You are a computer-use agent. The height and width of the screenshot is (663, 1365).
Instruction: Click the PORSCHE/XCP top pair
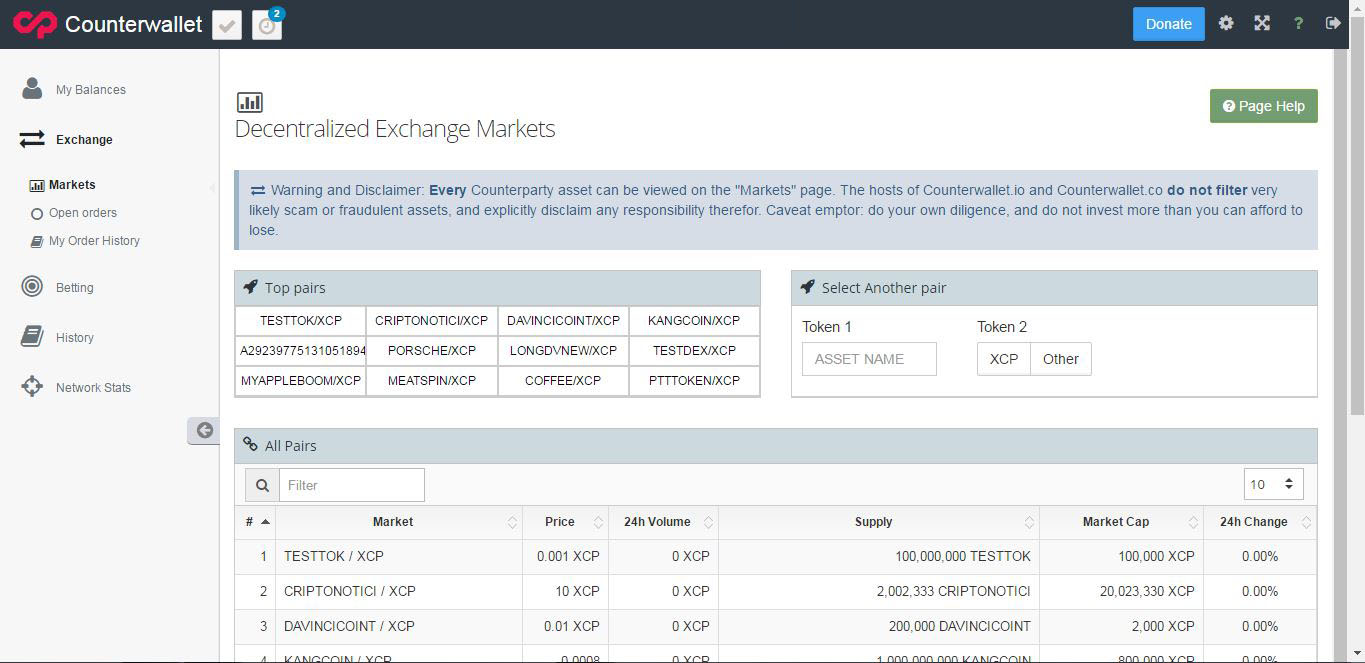click(x=431, y=351)
